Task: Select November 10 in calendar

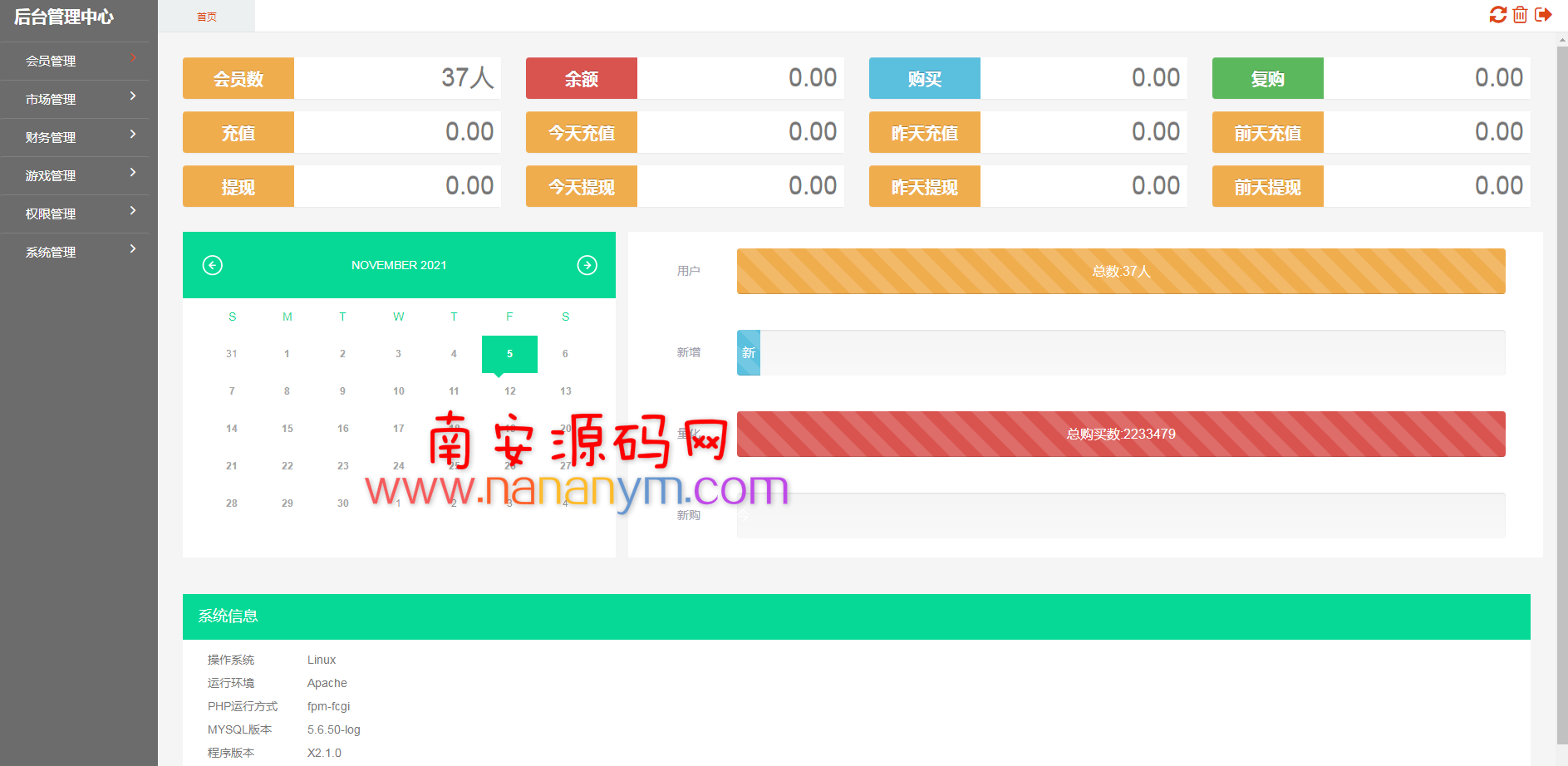Action: [399, 391]
